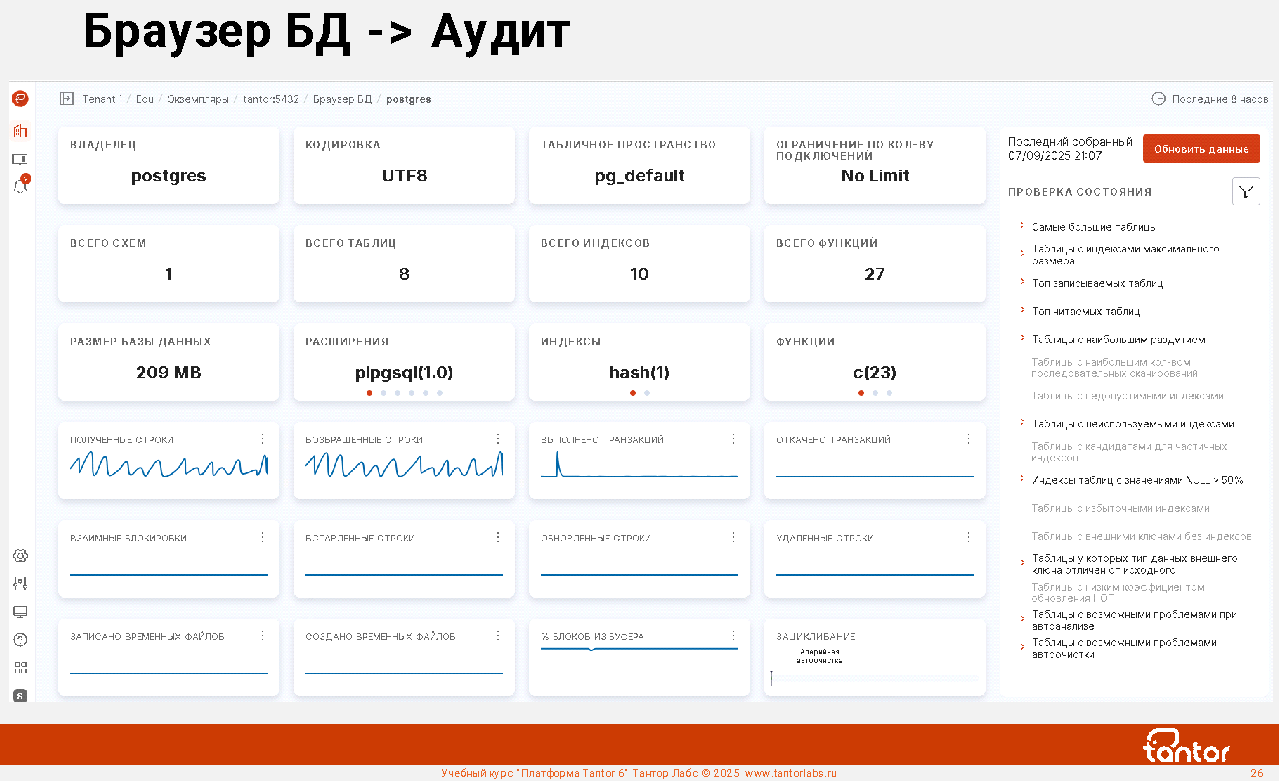Open the notifications bell with red badge
The width and height of the screenshot is (1279, 781).
[20, 186]
